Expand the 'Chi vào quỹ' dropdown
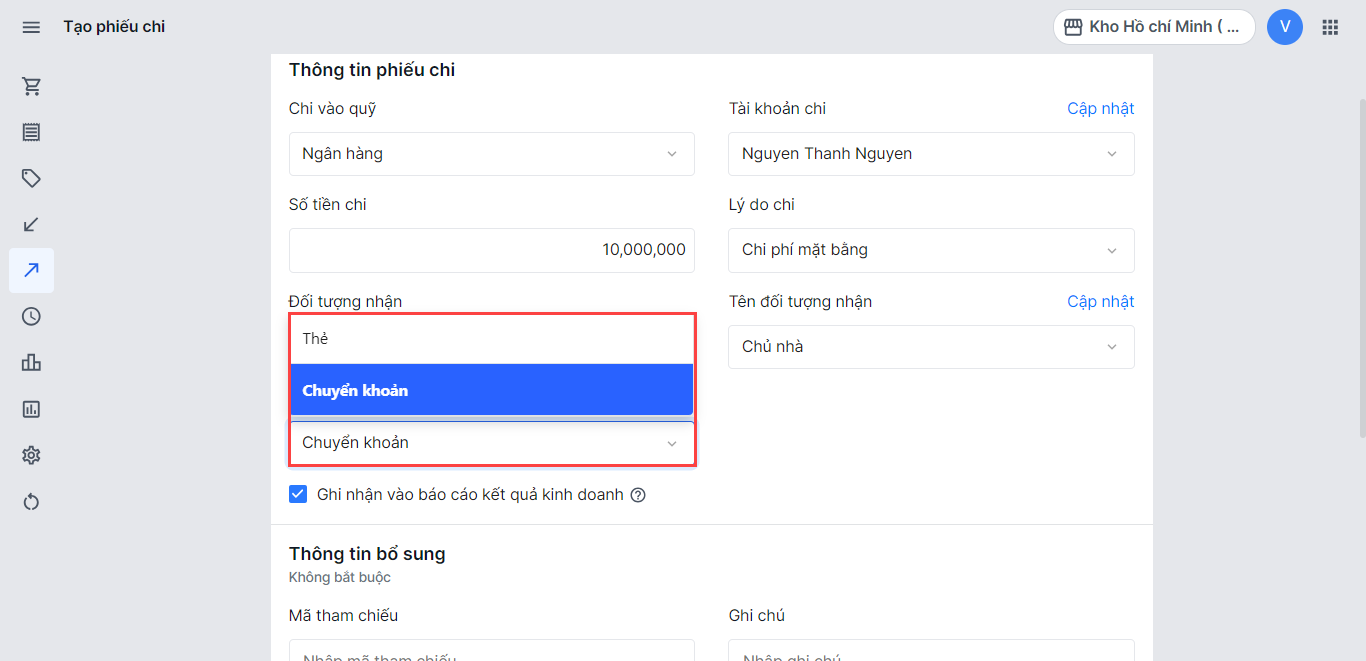Image resolution: width=1366 pixels, height=661 pixels. point(491,154)
